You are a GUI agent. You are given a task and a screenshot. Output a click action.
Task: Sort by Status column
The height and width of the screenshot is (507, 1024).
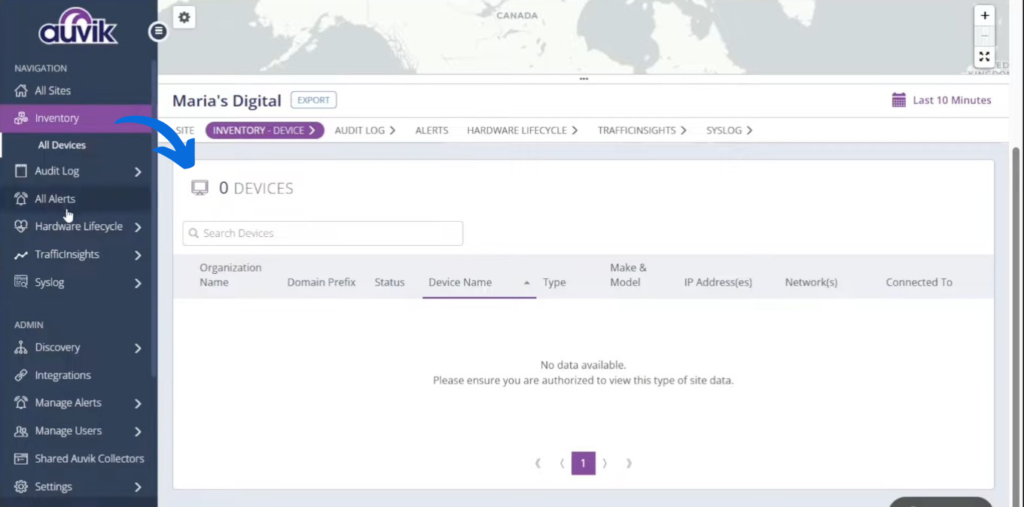click(389, 282)
